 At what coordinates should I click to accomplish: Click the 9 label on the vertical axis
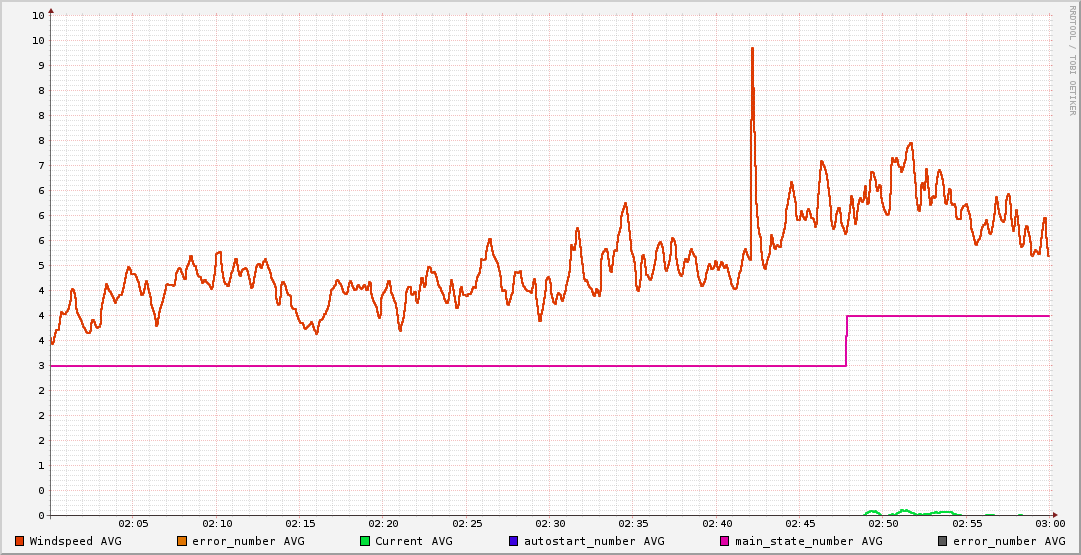coord(39,65)
